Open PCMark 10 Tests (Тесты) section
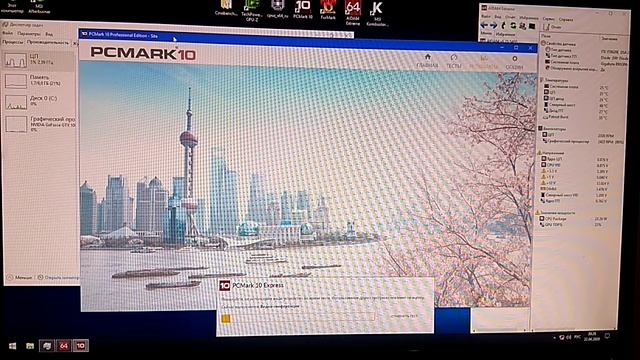This screenshot has width=640, height=360. (x=453, y=61)
